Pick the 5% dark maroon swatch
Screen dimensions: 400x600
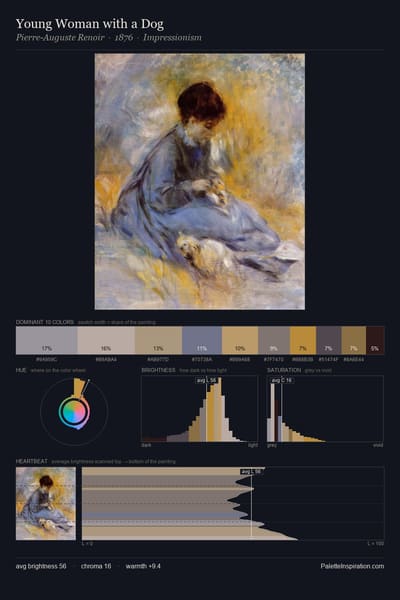click(x=375, y=340)
